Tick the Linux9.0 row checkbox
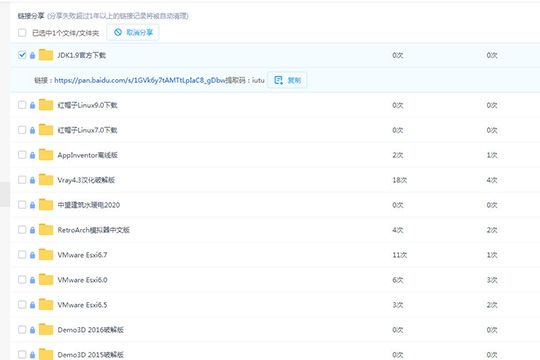Viewport: 540px width, 360px height. pos(22,105)
